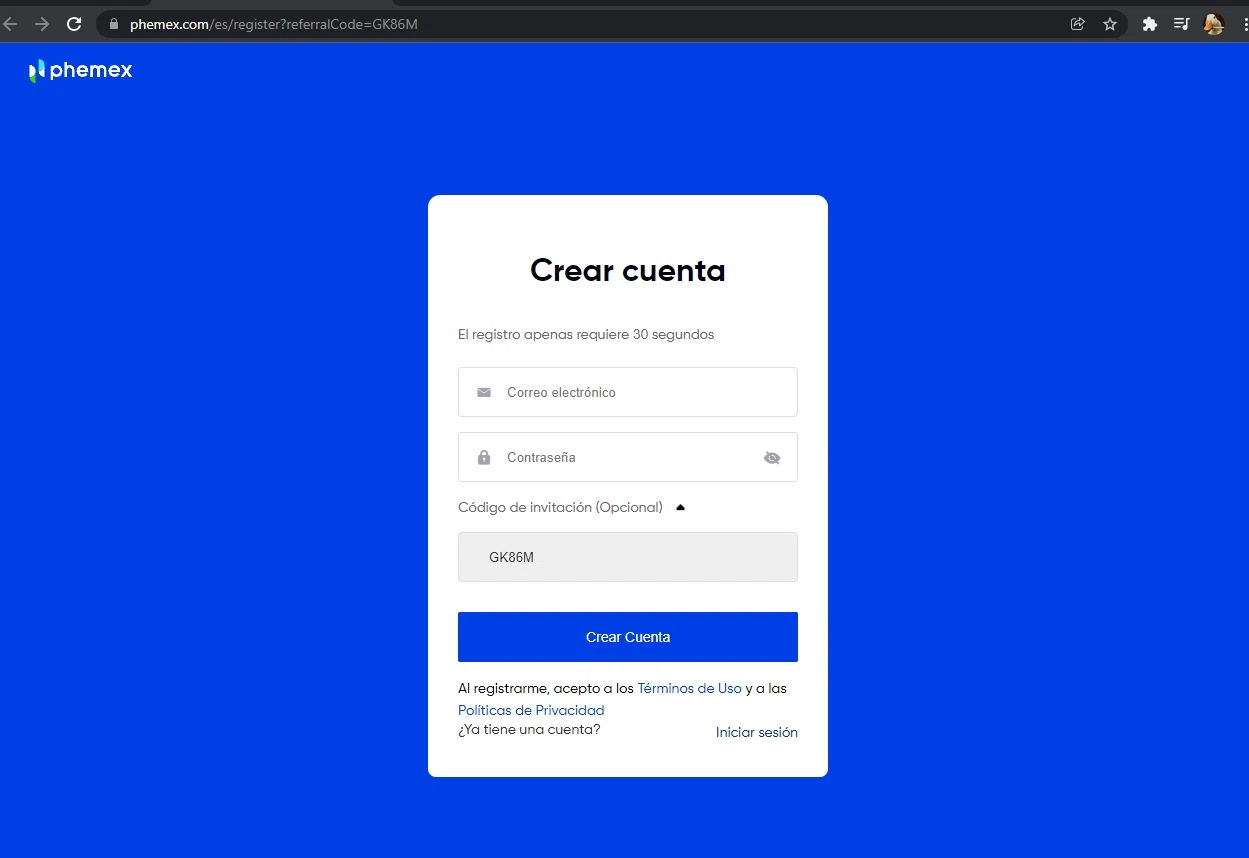Open the browser profile avatar
The height and width of the screenshot is (858, 1249).
[x=1214, y=24]
